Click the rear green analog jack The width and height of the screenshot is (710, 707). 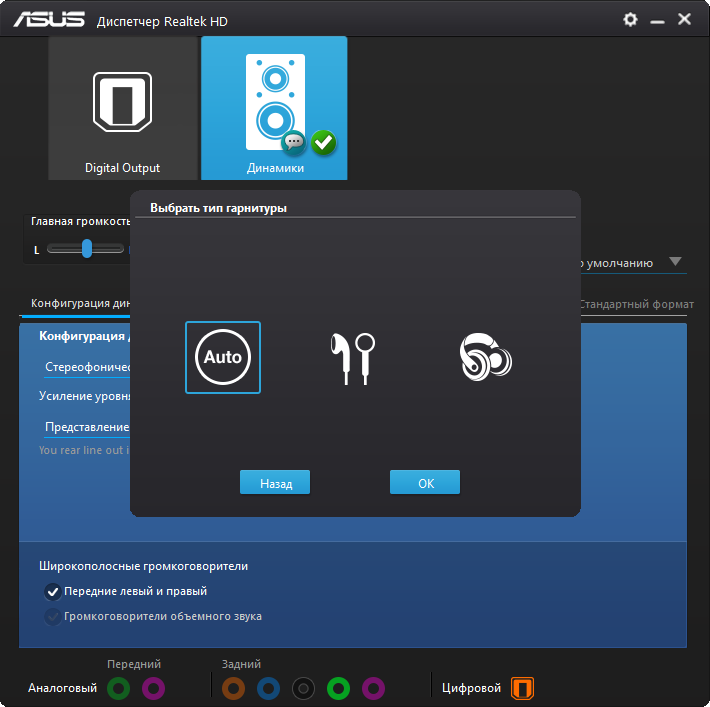tap(338, 688)
